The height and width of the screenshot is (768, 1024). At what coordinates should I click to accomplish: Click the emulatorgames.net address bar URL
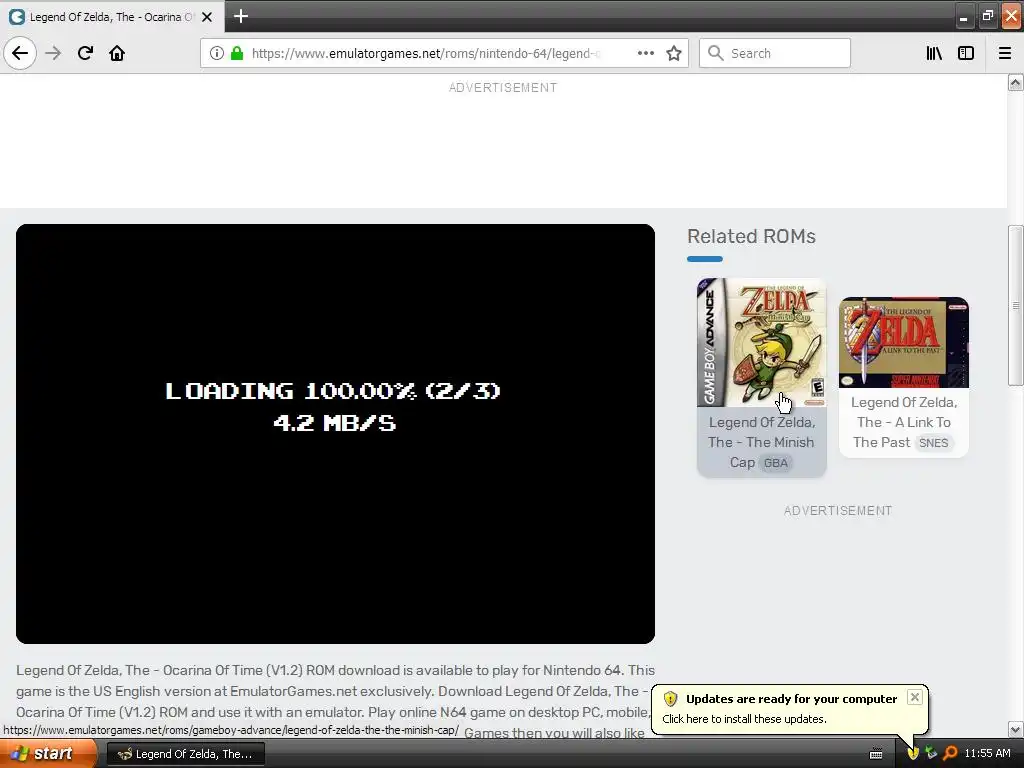[x=424, y=54]
